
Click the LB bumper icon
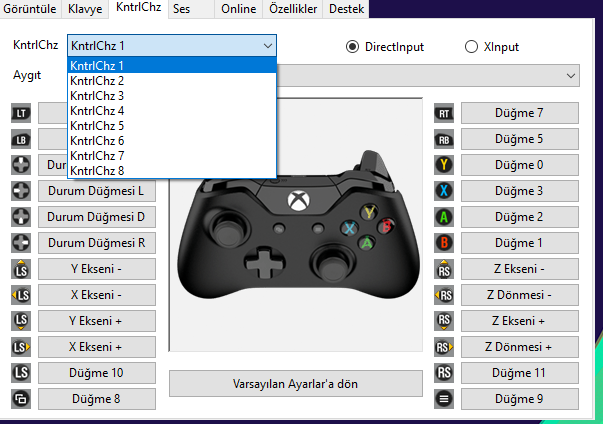21,140
